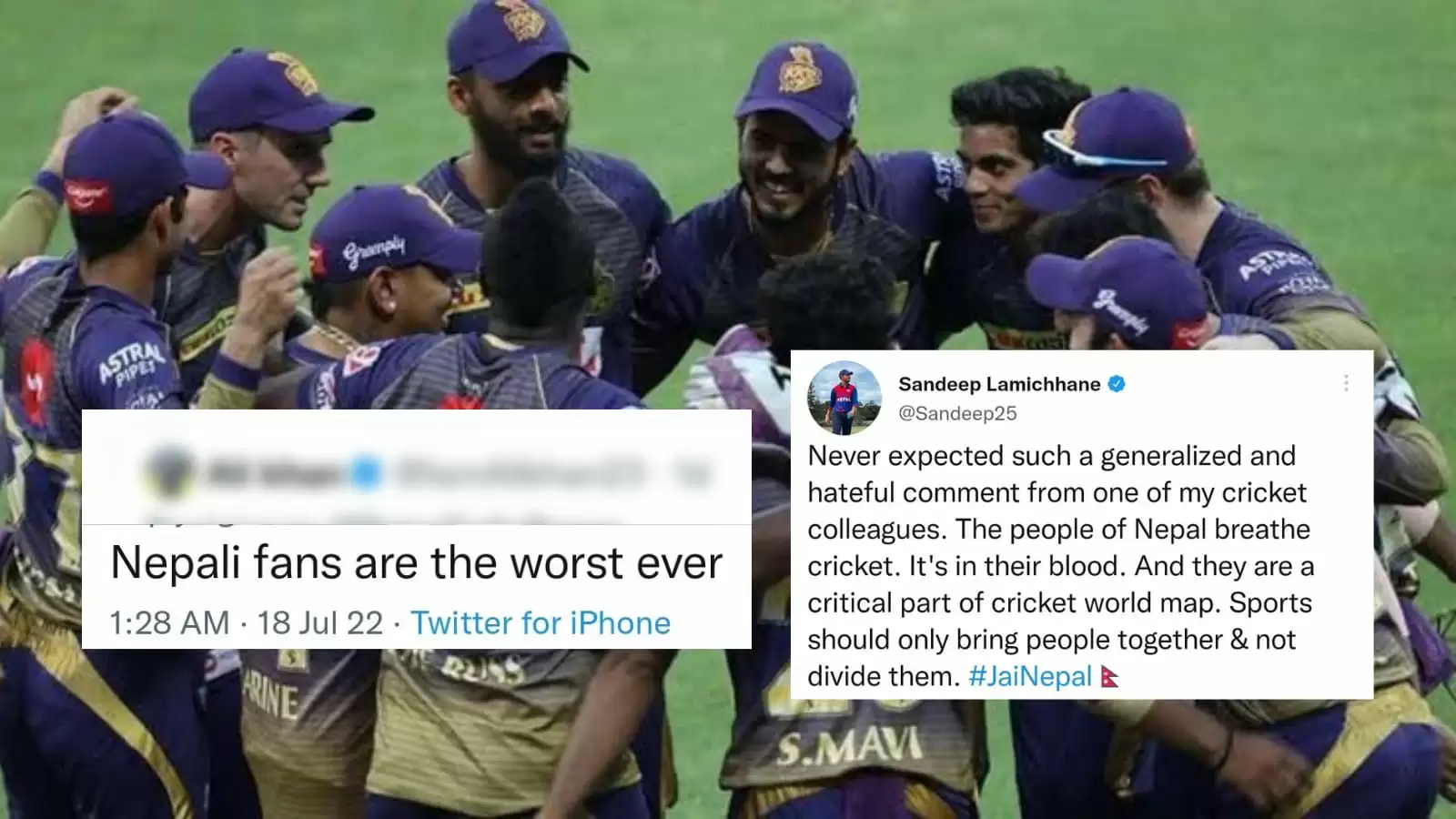Click Sandeep Lamichhane's verified badge
The image size is (1456, 819).
(x=1117, y=384)
